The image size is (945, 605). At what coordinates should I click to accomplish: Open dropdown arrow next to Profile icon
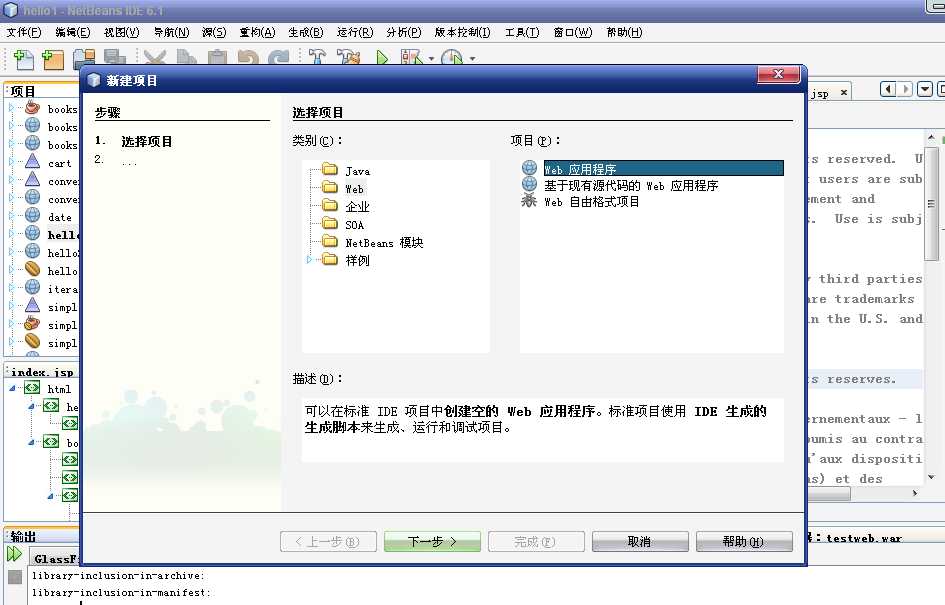coord(472,59)
